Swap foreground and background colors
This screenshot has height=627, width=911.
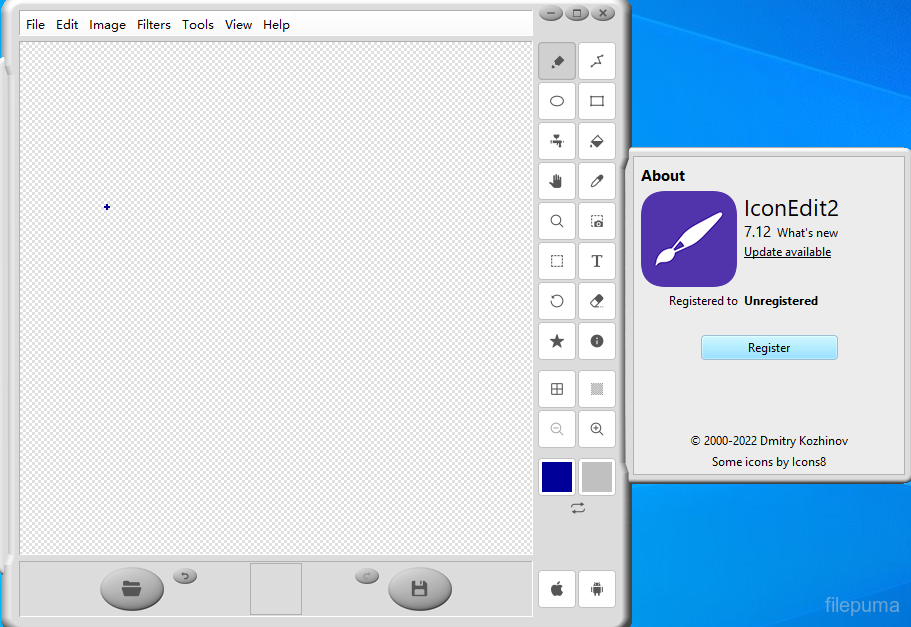578,508
